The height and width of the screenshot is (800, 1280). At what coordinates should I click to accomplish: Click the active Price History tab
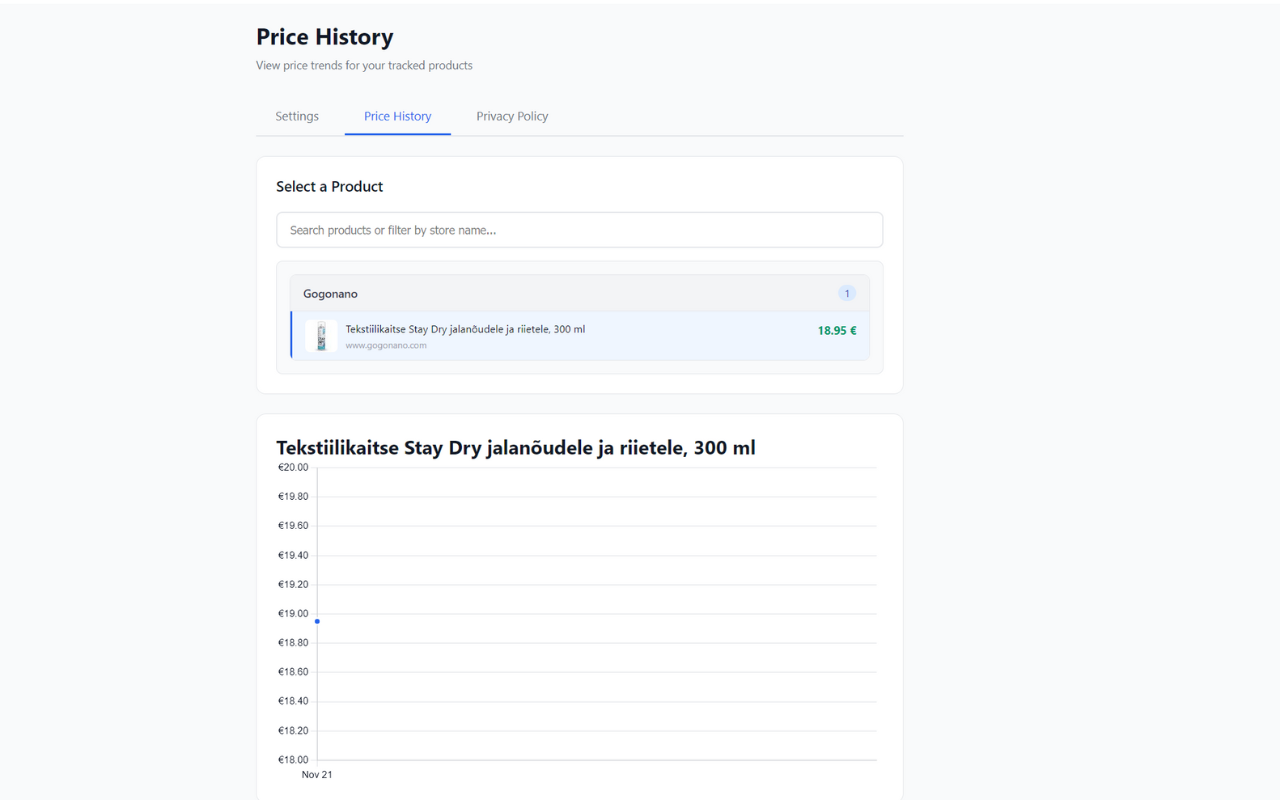[x=397, y=116]
